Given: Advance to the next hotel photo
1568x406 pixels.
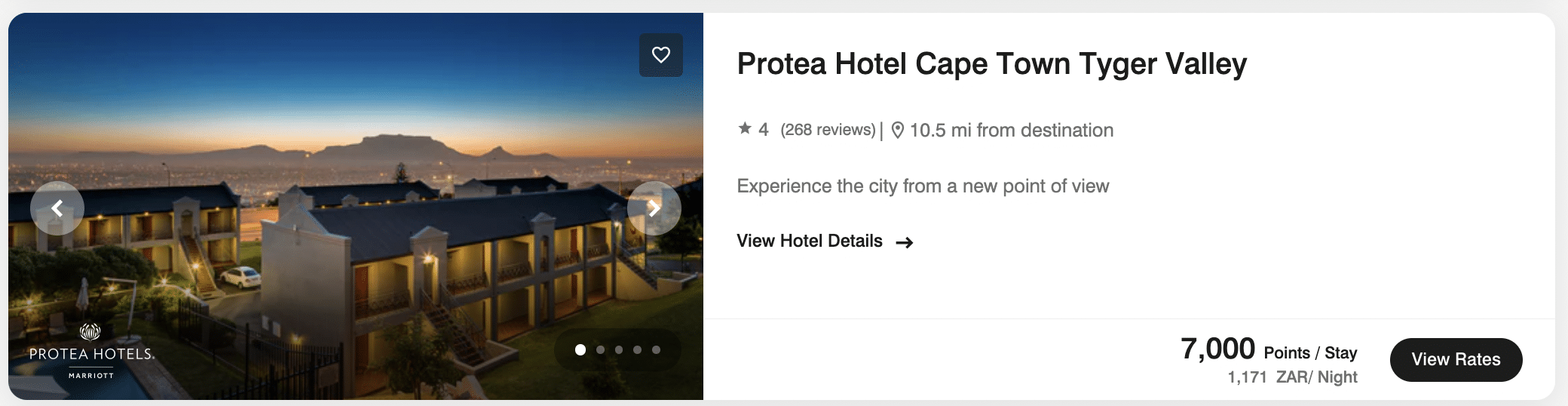Looking at the screenshot, I should click(654, 208).
